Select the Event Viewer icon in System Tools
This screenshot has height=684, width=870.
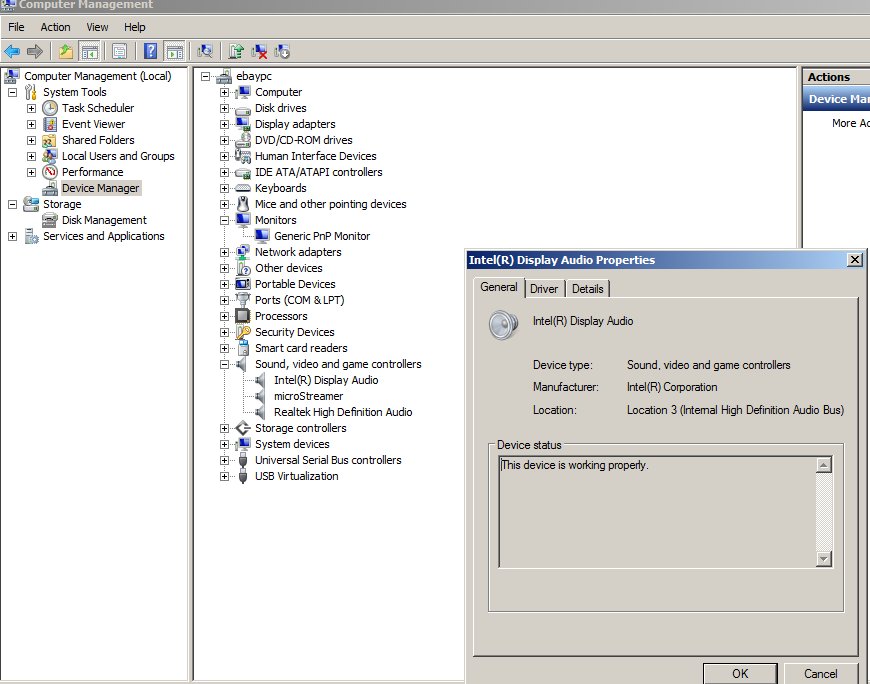click(x=49, y=123)
